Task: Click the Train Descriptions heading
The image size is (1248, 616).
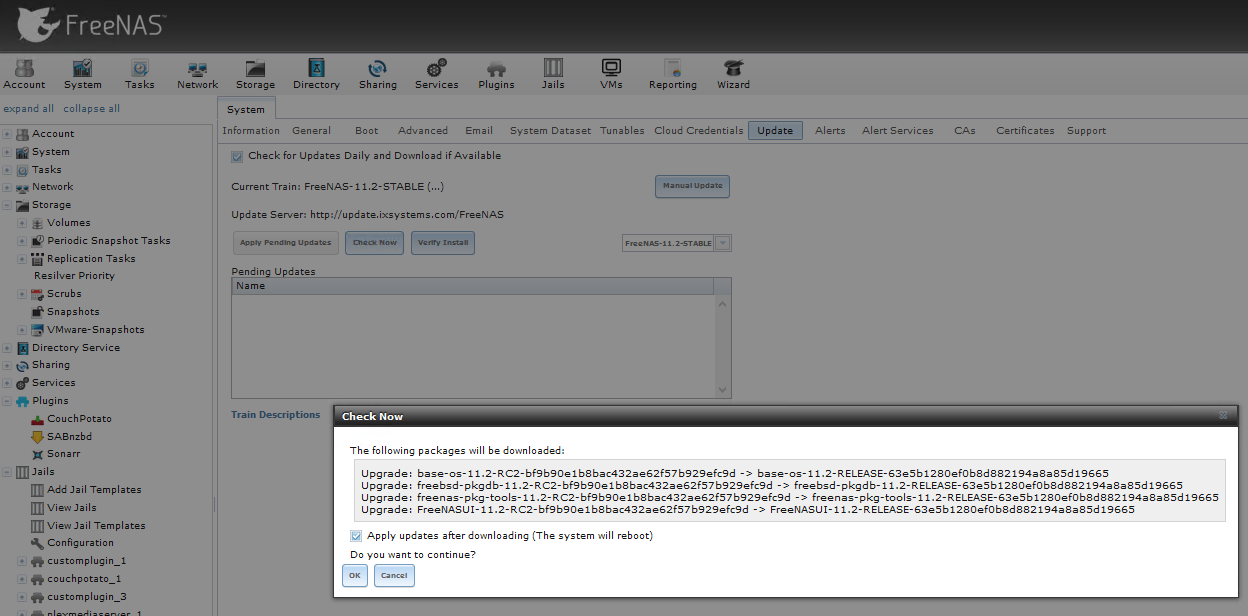Action: pyautogui.click(x=275, y=415)
